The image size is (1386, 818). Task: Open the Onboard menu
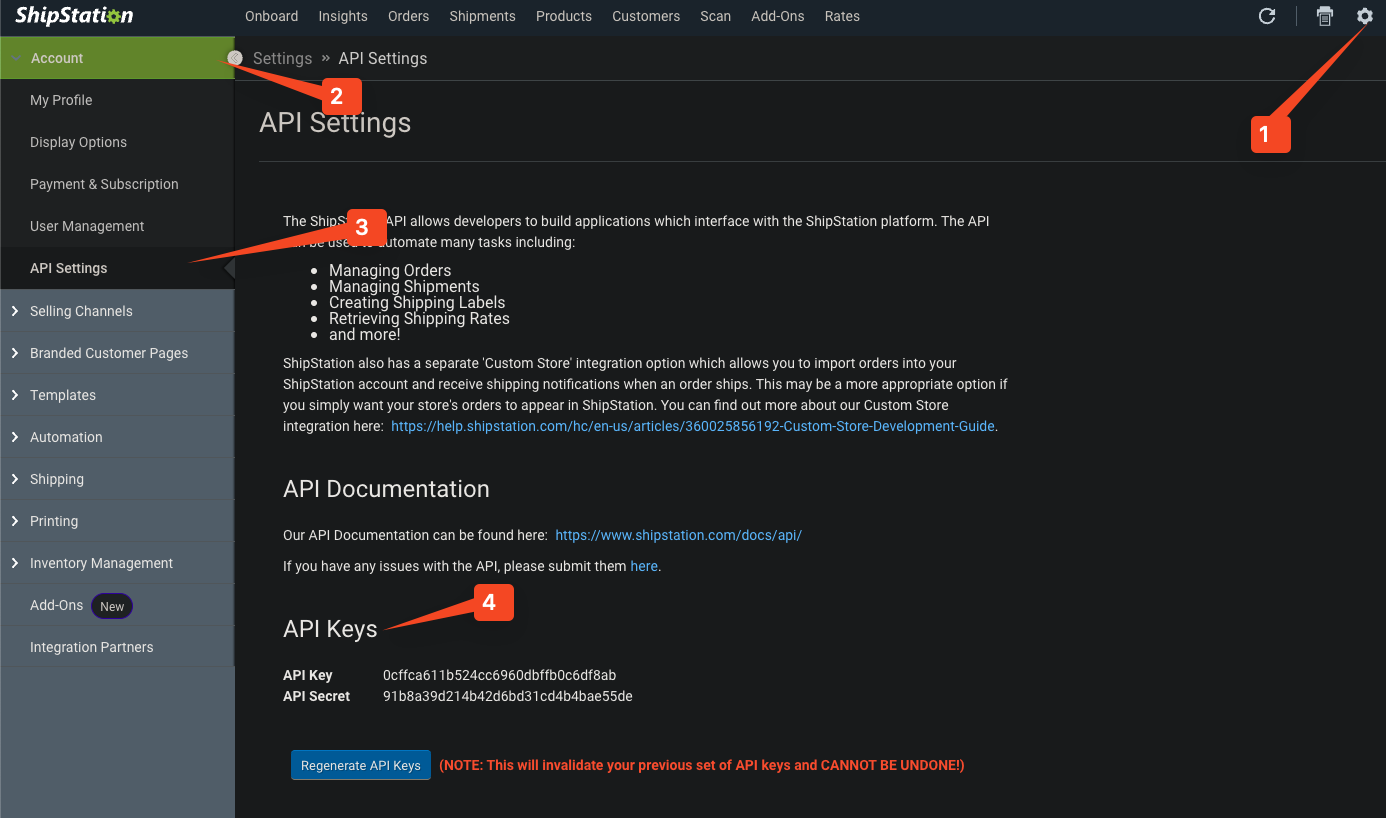271,16
